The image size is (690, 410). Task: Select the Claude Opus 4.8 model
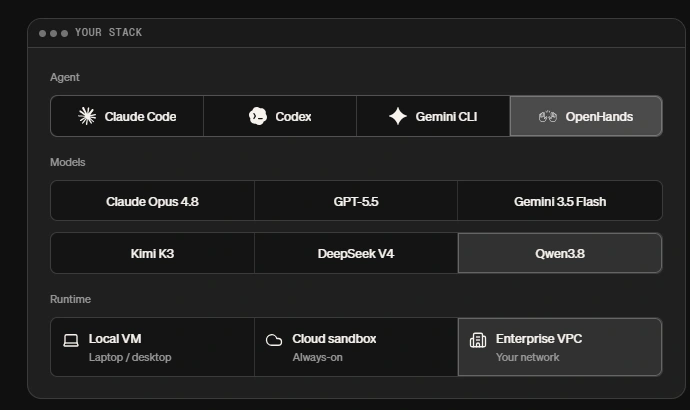pyautogui.click(x=152, y=201)
